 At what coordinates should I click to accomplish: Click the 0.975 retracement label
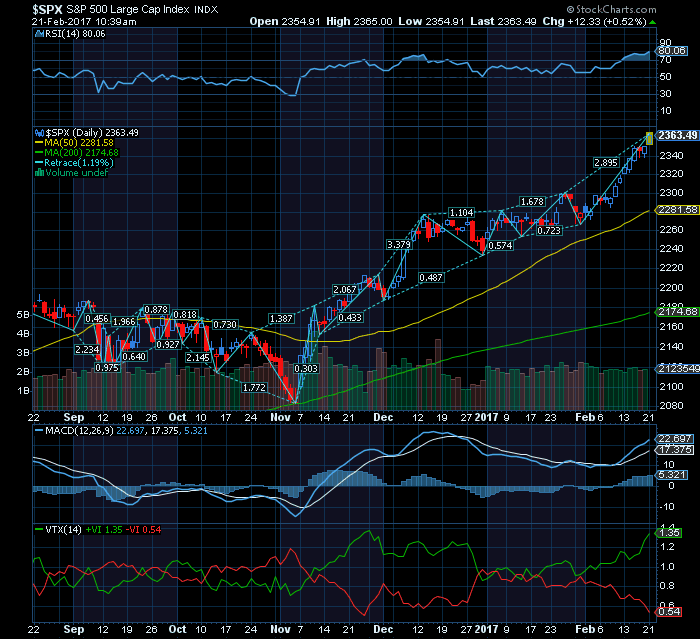coord(107,368)
